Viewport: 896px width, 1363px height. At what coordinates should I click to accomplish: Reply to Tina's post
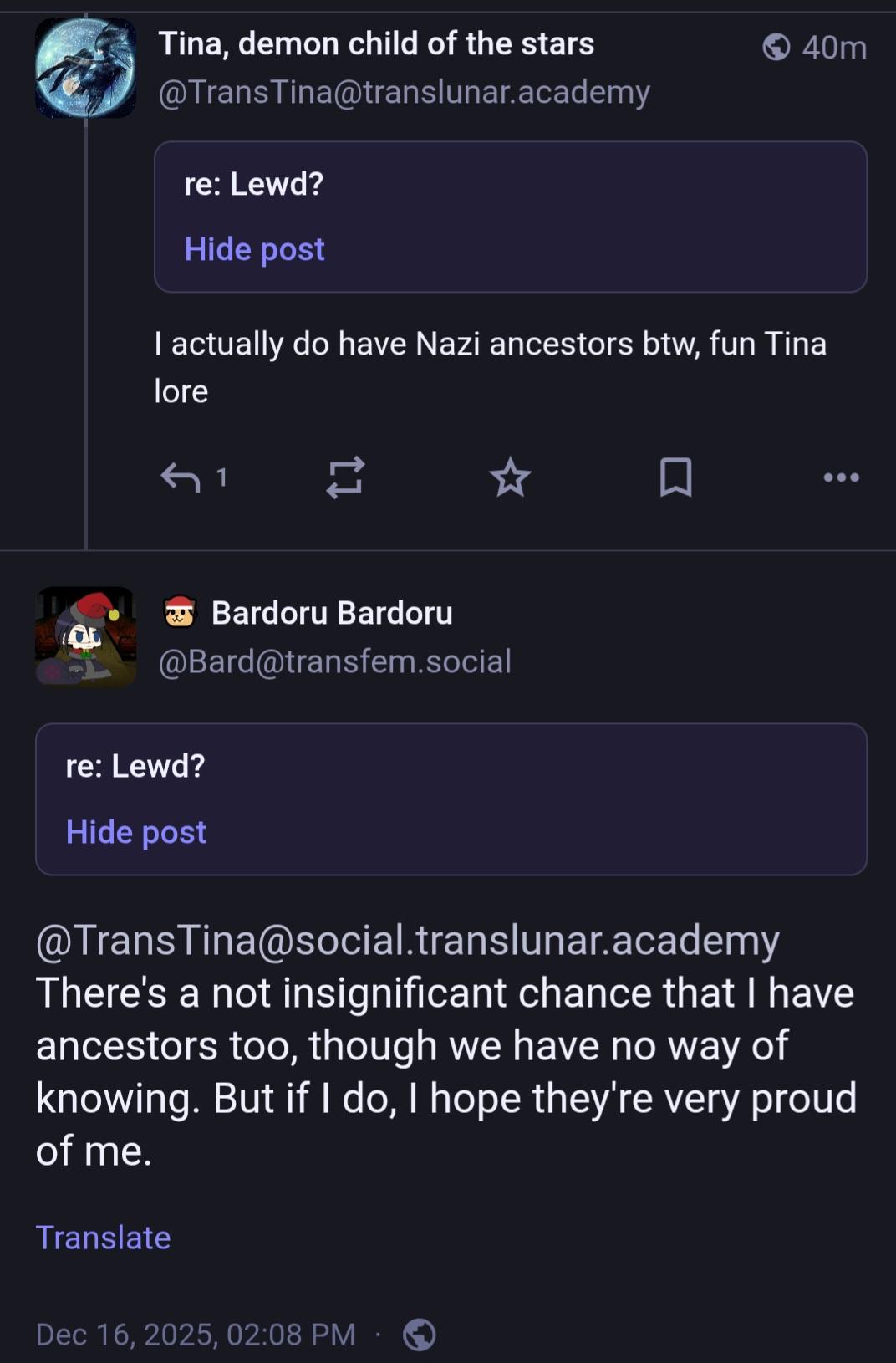tap(181, 477)
